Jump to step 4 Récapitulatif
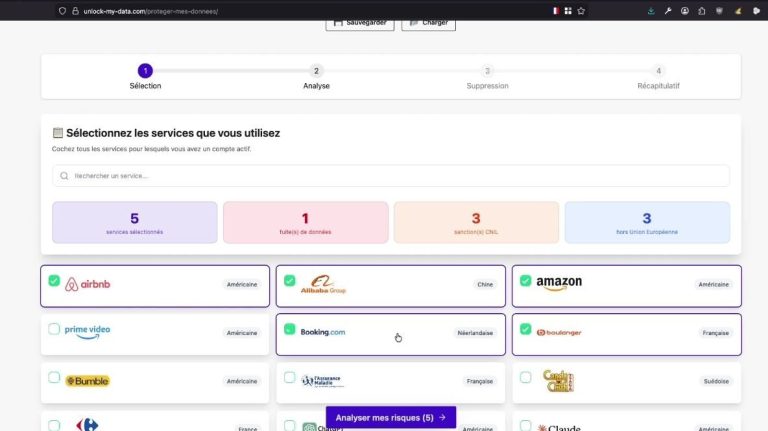Viewport: 768px width, 431px height. (658, 71)
